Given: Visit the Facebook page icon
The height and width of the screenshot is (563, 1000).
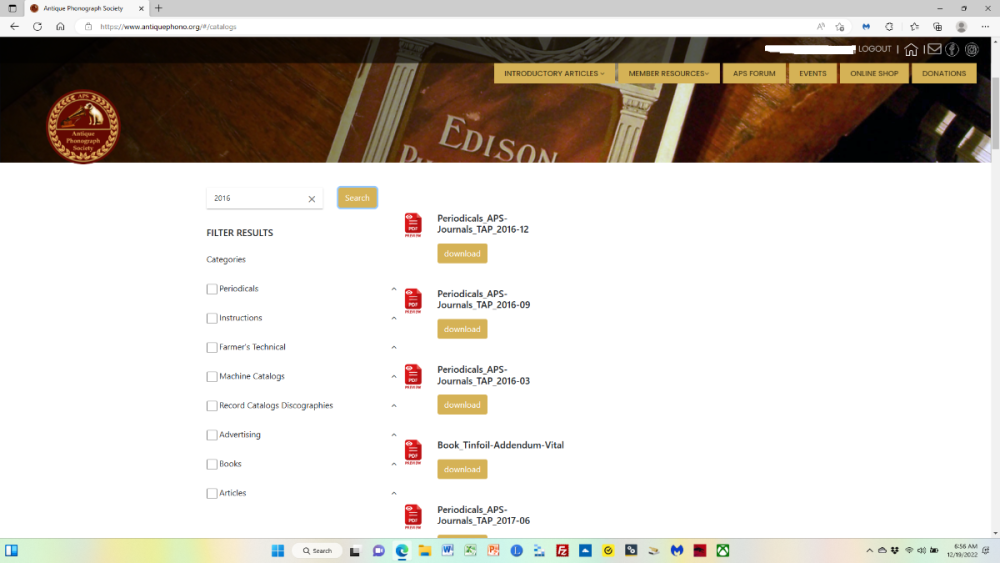Looking at the screenshot, I should 953,49.
